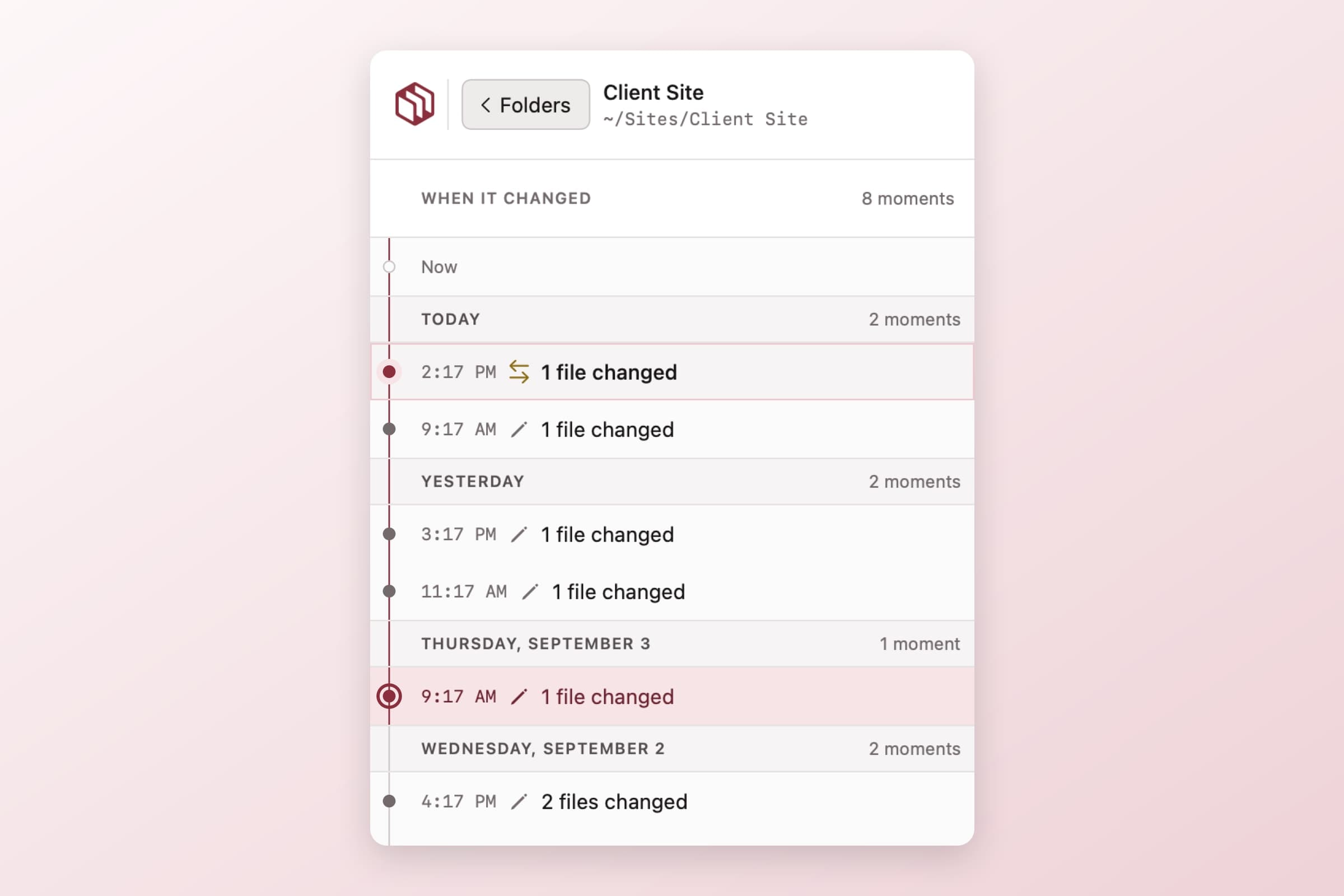The height and width of the screenshot is (896, 1344).
Task: Click the back chevron in Folders button
Action: 485,105
